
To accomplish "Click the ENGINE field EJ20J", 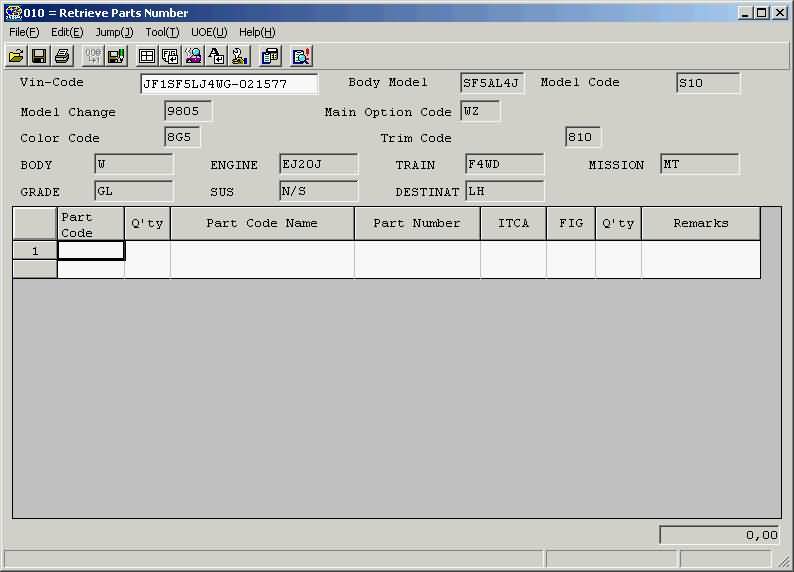I will point(319,164).
